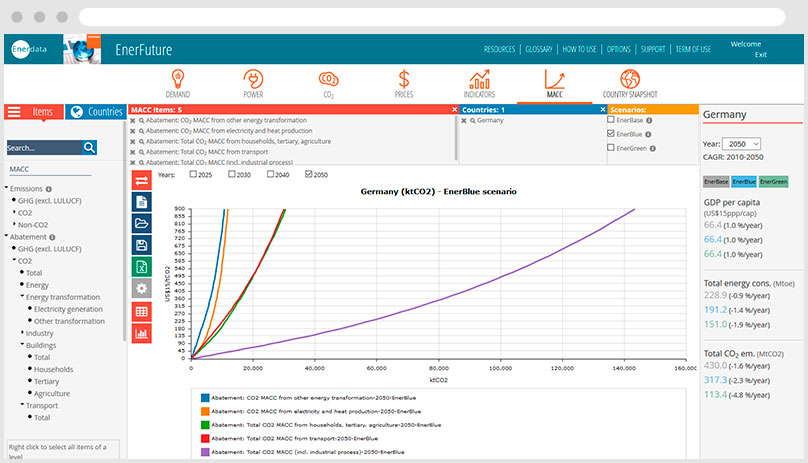Click into the Search input field
The height and width of the screenshot is (463, 808).
tap(43, 147)
